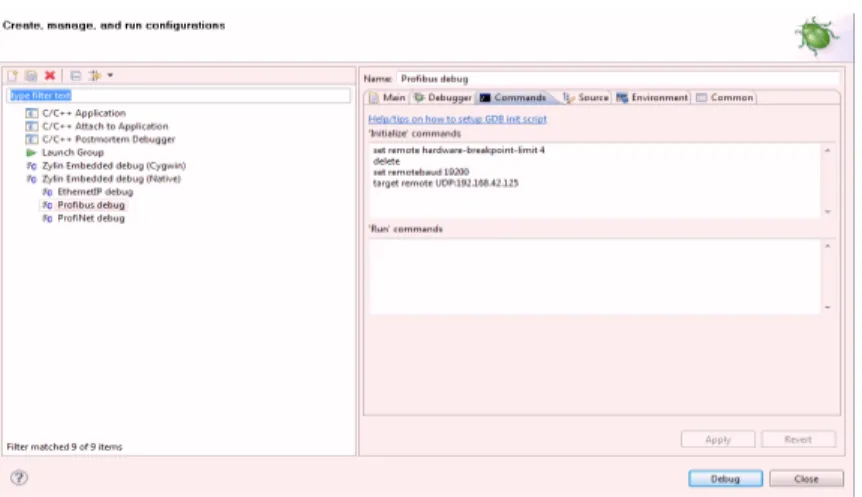Image resolution: width=862 pixels, height=497 pixels.
Task: Select C/C++ Application in the tree
Action: [x=84, y=113]
